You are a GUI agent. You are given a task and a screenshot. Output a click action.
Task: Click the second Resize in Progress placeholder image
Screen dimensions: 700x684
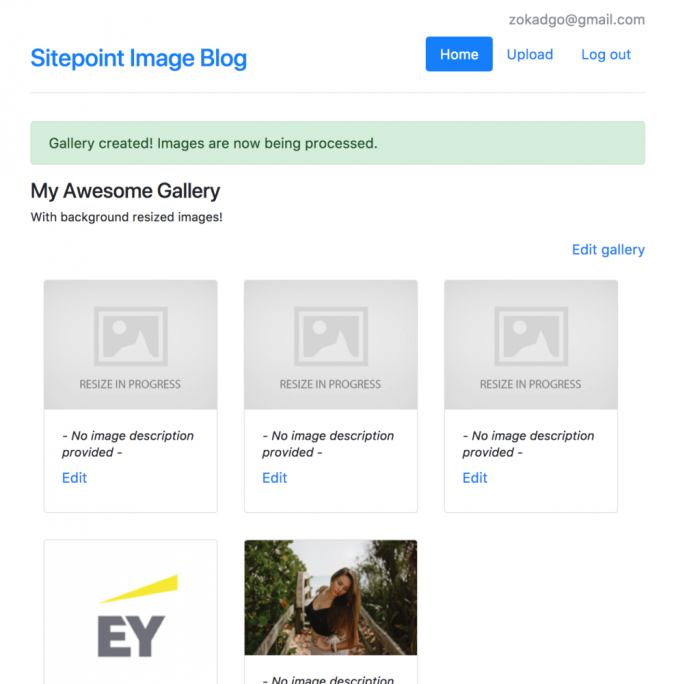[330, 344]
